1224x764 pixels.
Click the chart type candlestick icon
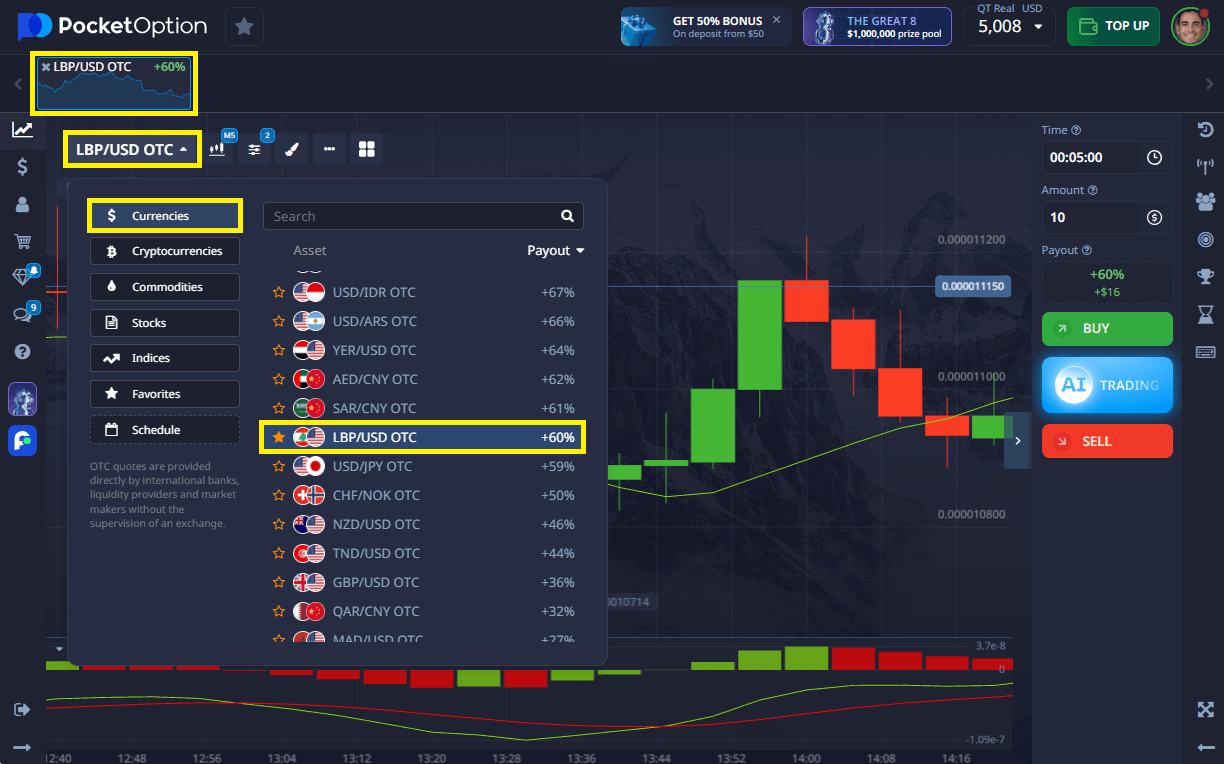point(217,149)
